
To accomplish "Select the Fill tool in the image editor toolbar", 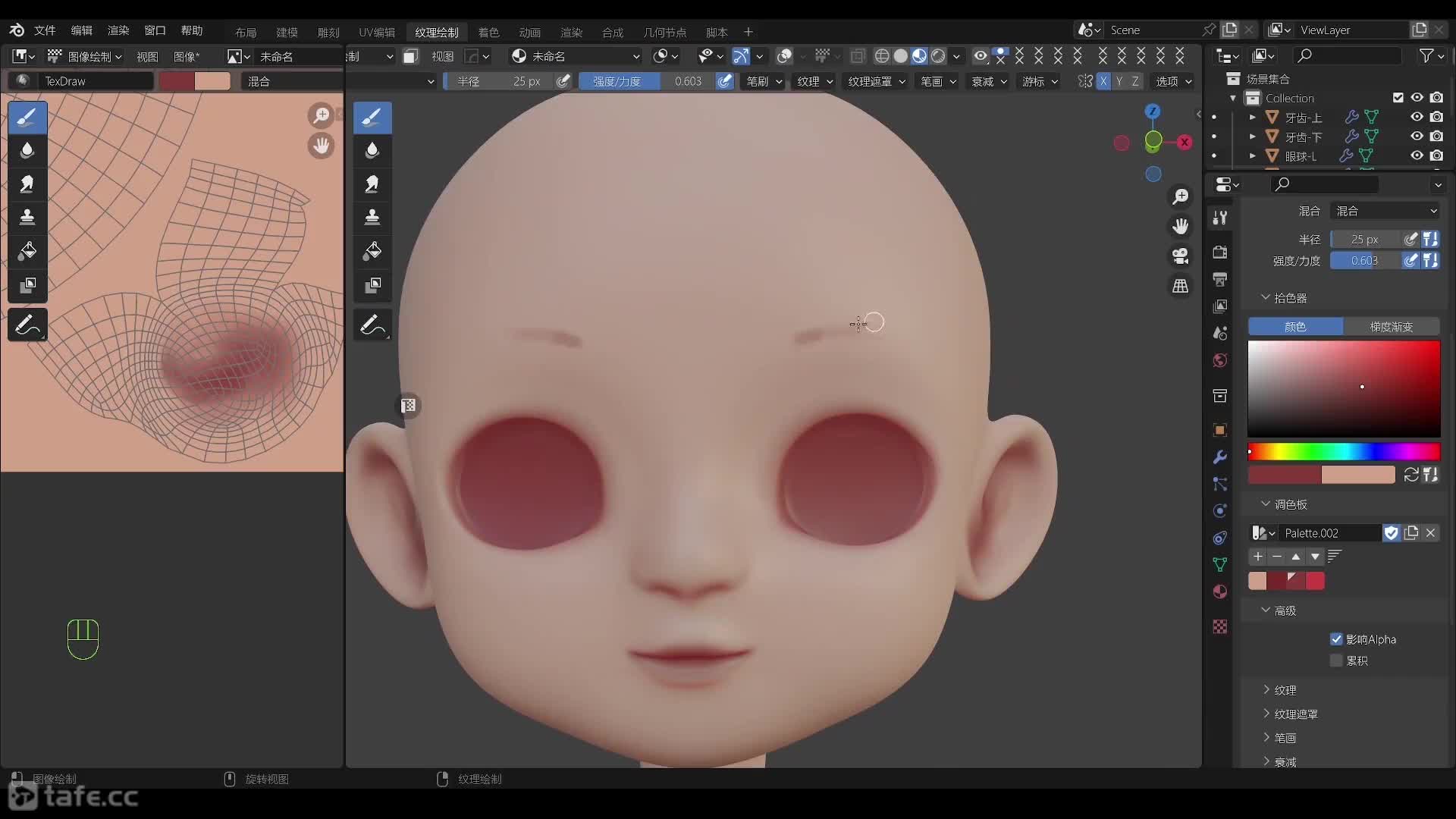I will point(27,251).
